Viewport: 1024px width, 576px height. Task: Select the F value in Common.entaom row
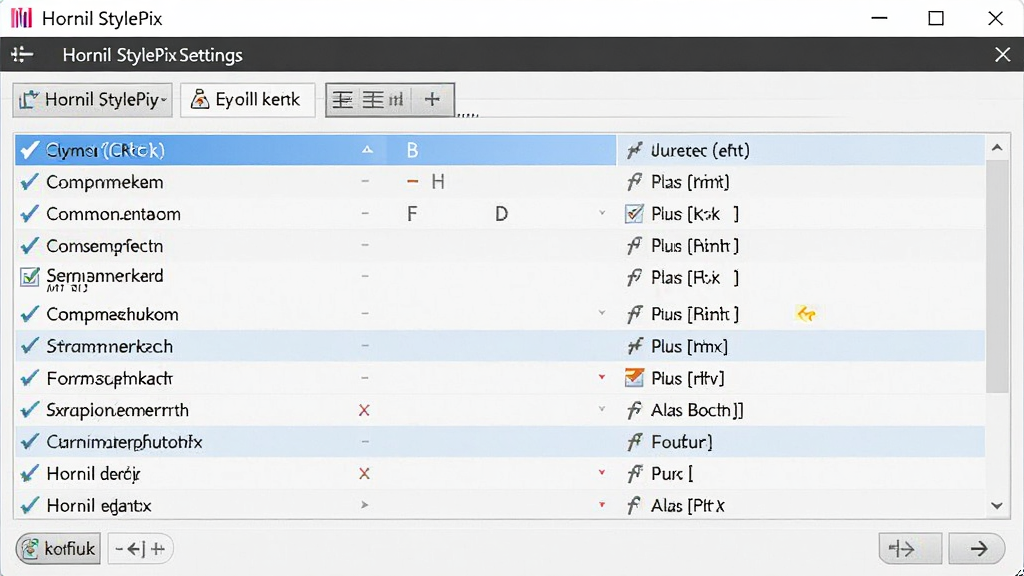(411, 214)
